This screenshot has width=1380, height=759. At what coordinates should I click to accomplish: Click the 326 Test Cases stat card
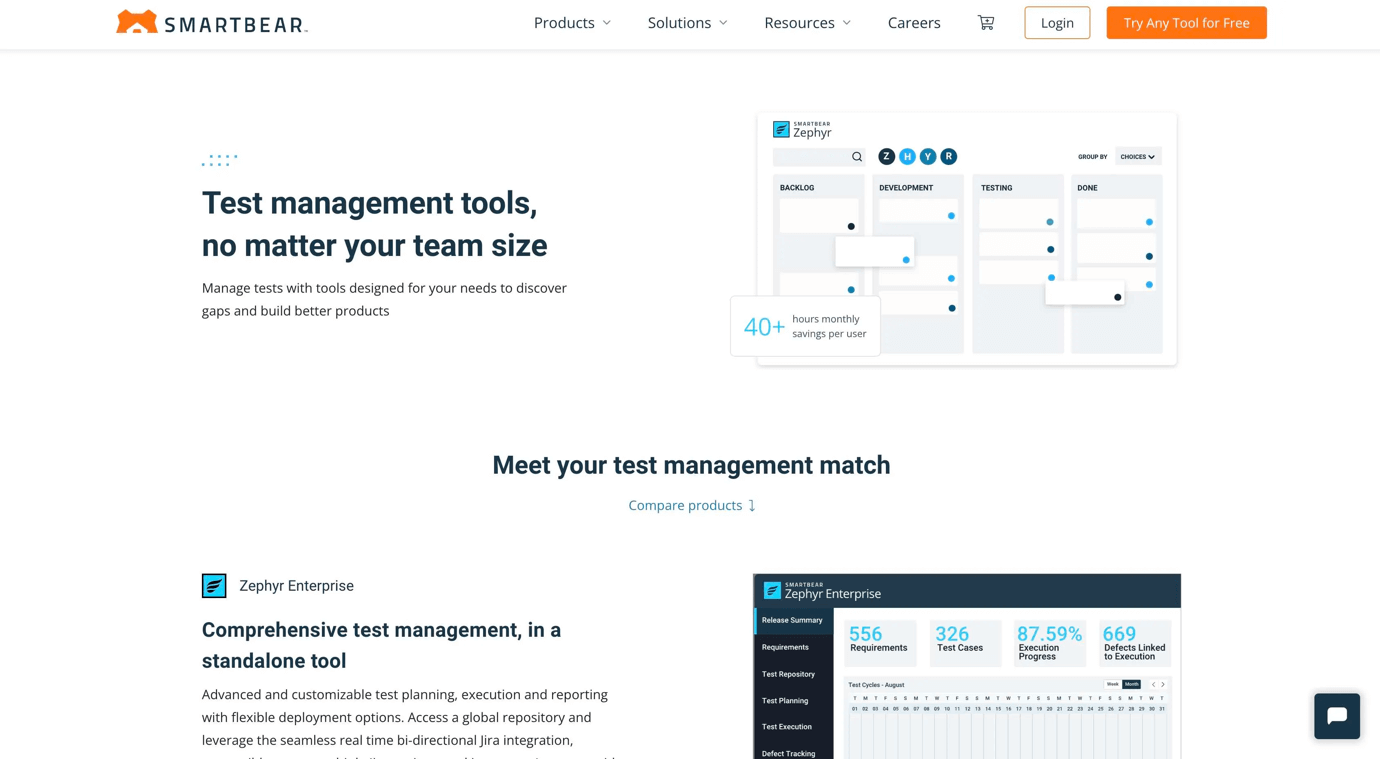[965, 643]
